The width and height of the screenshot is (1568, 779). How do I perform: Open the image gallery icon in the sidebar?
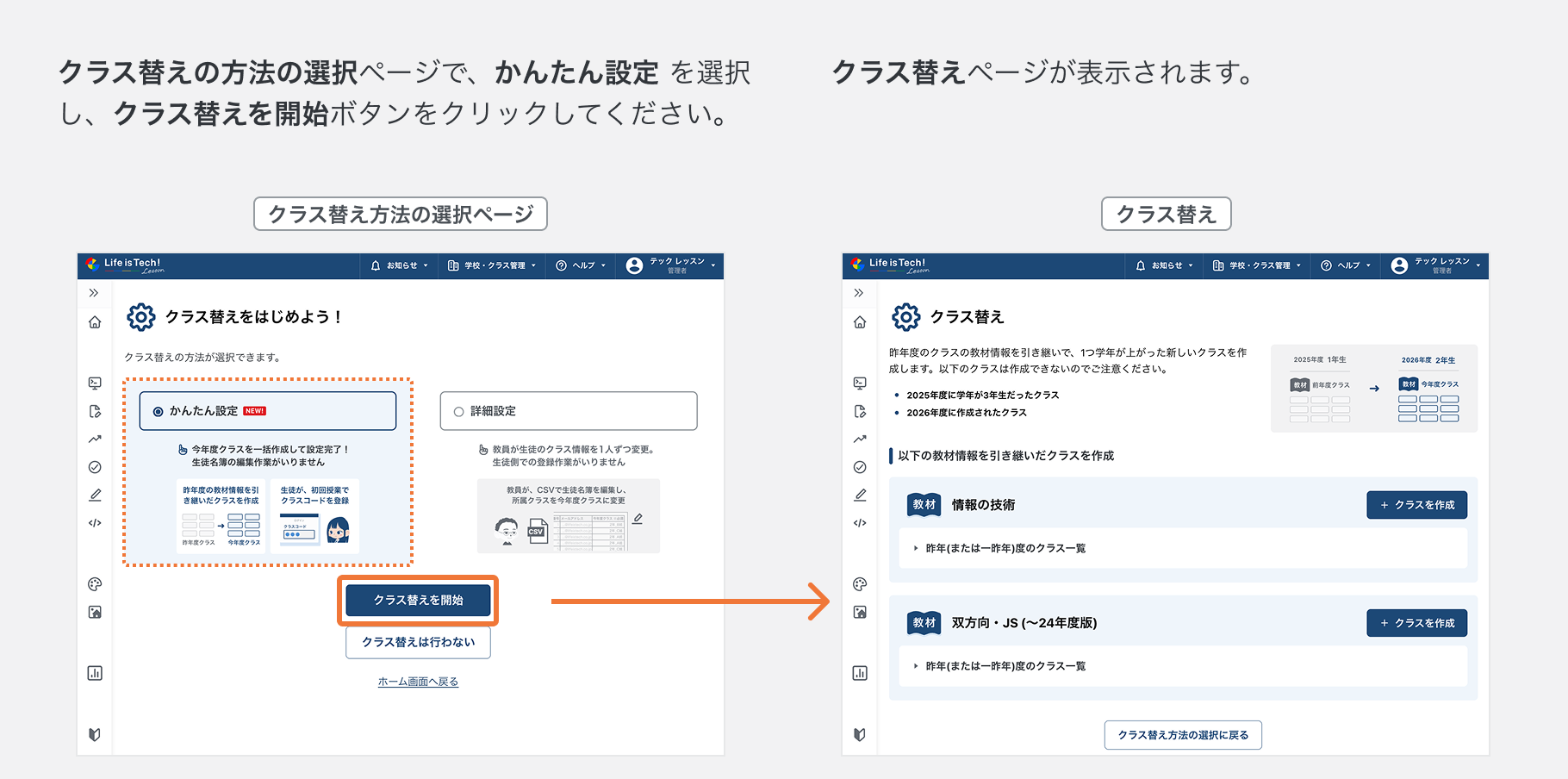pyautogui.click(x=95, y=612)
